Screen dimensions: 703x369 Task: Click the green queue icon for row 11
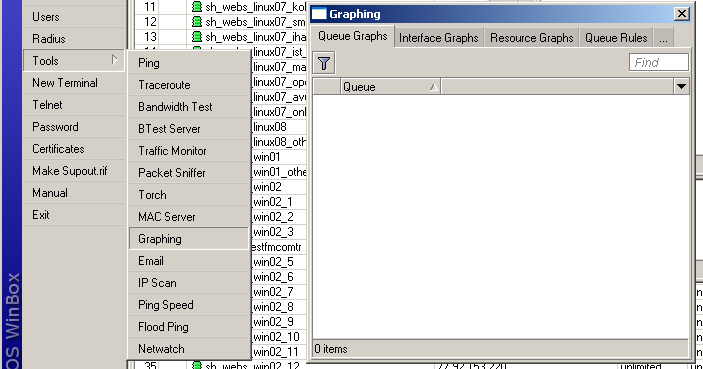coord(196,7)
